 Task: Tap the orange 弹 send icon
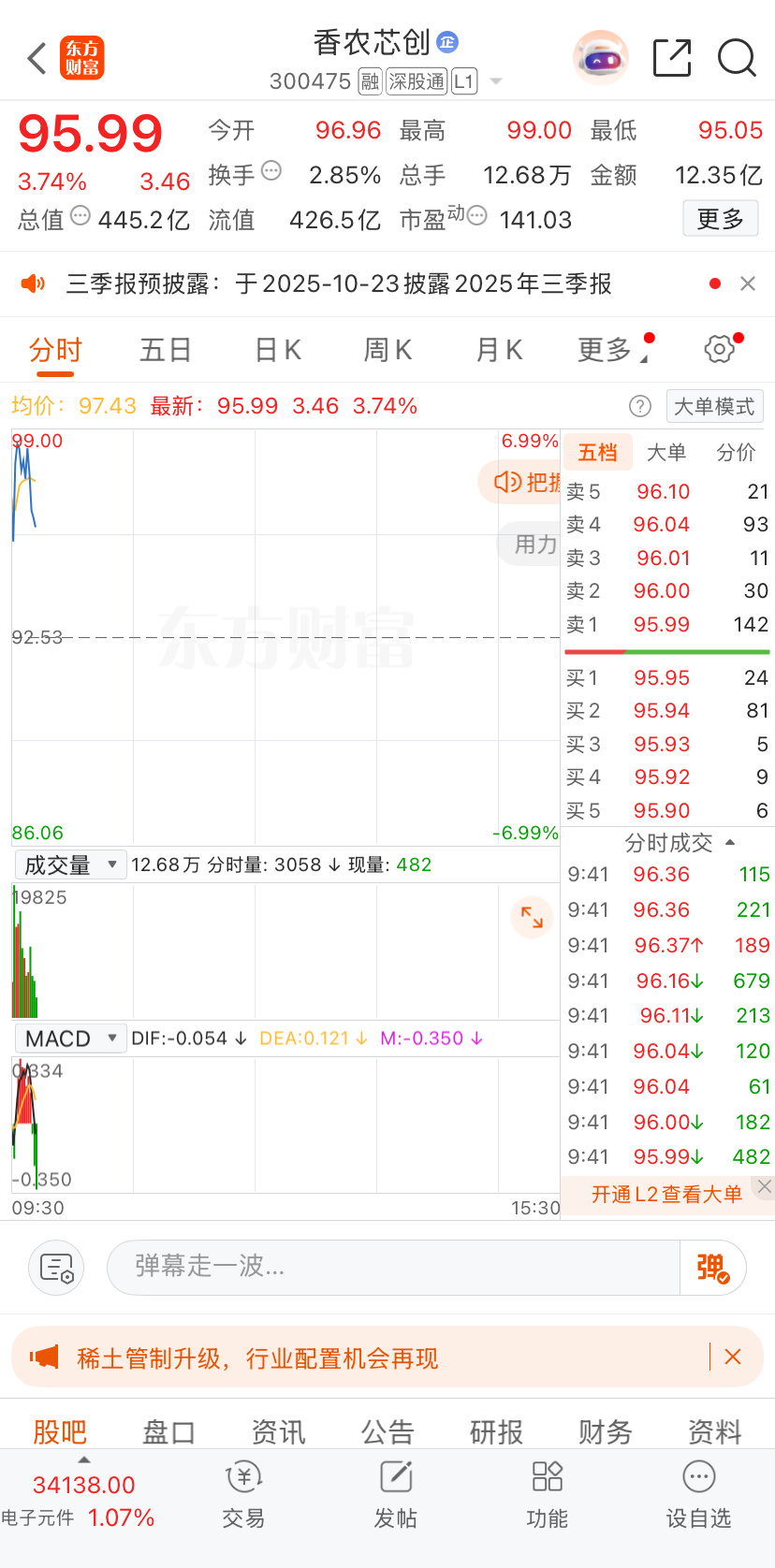(713, 1268)
